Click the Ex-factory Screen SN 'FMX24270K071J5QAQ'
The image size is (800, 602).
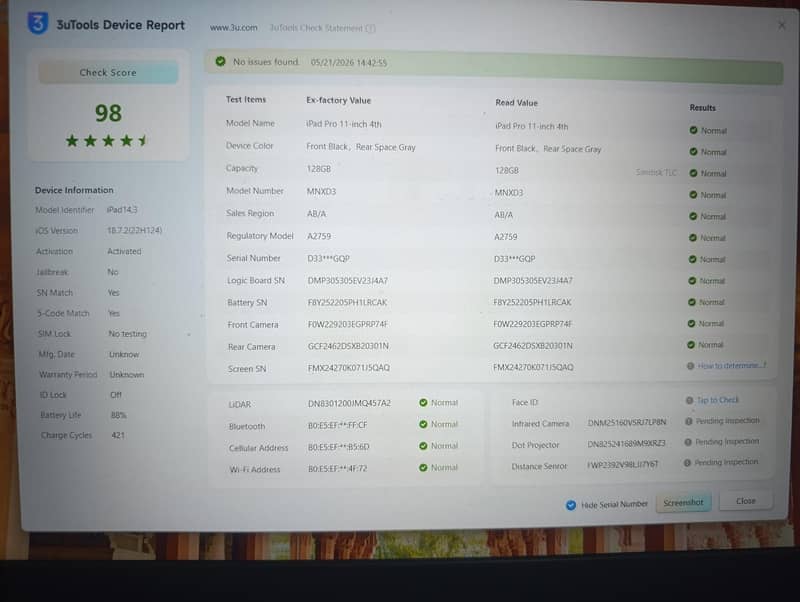point(348,368)
